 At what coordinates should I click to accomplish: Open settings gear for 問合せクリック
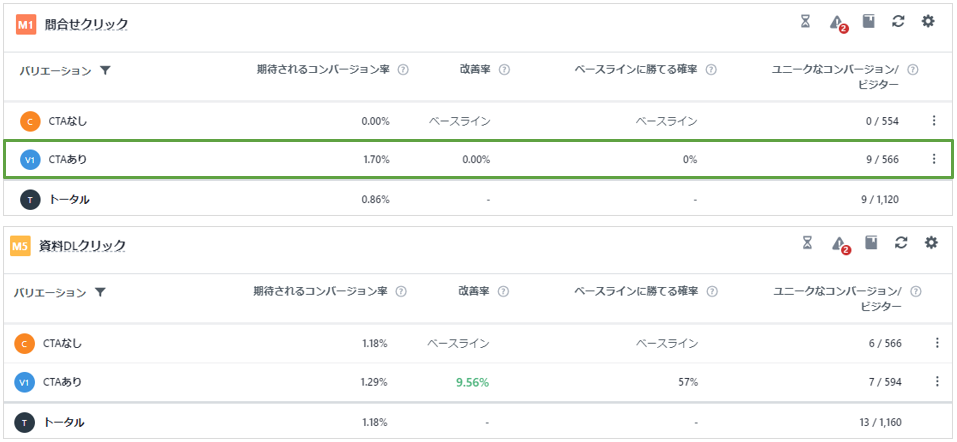tap(928, 22)
